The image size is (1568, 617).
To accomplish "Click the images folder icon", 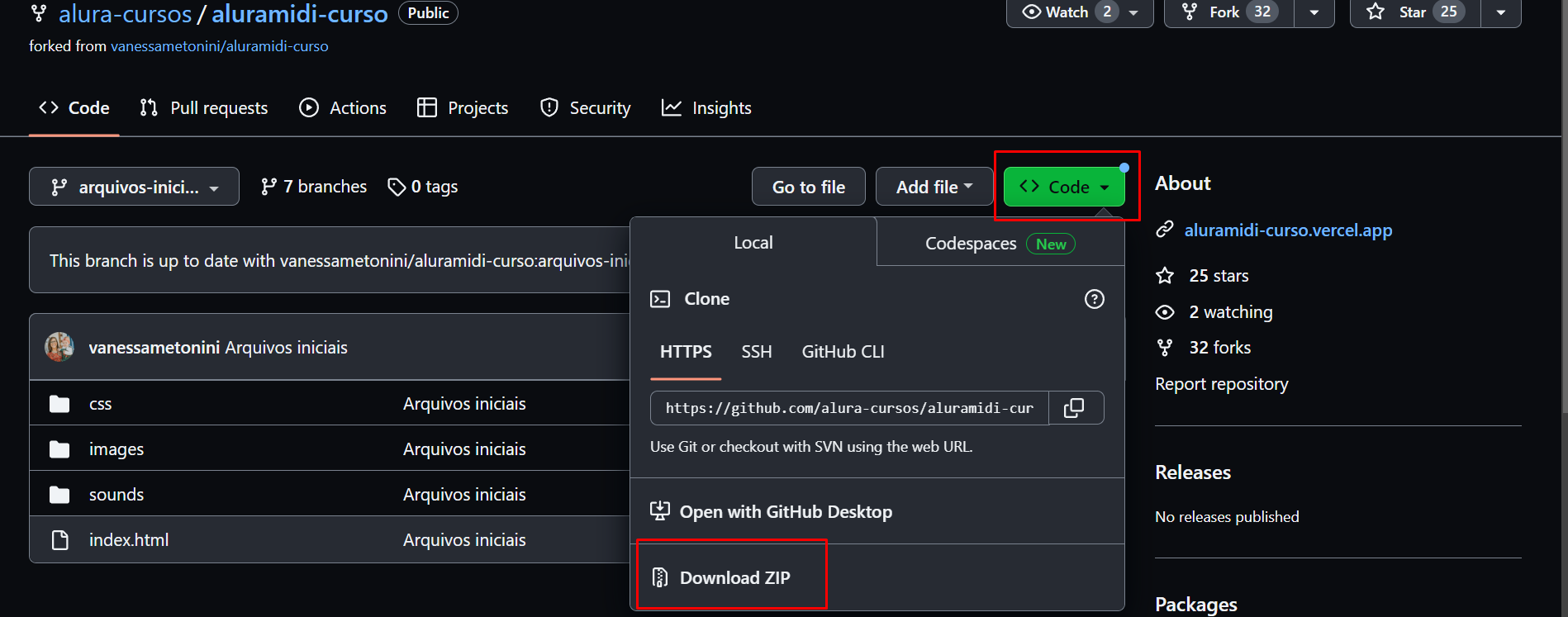I will [59, 449].
